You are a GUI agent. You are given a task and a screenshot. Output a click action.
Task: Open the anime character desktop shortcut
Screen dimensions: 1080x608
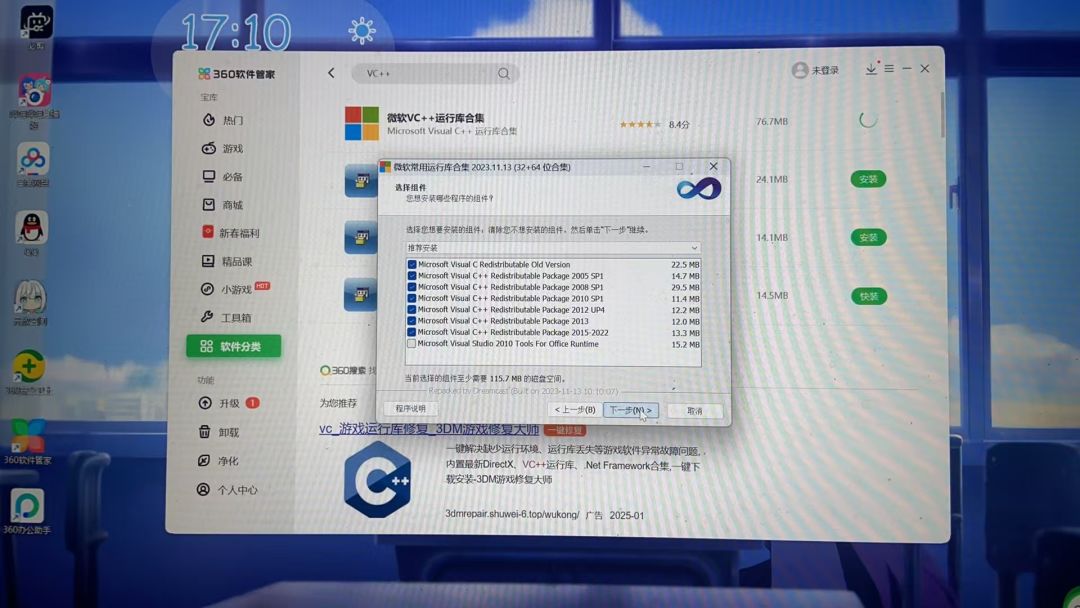[x=30, y=298]
